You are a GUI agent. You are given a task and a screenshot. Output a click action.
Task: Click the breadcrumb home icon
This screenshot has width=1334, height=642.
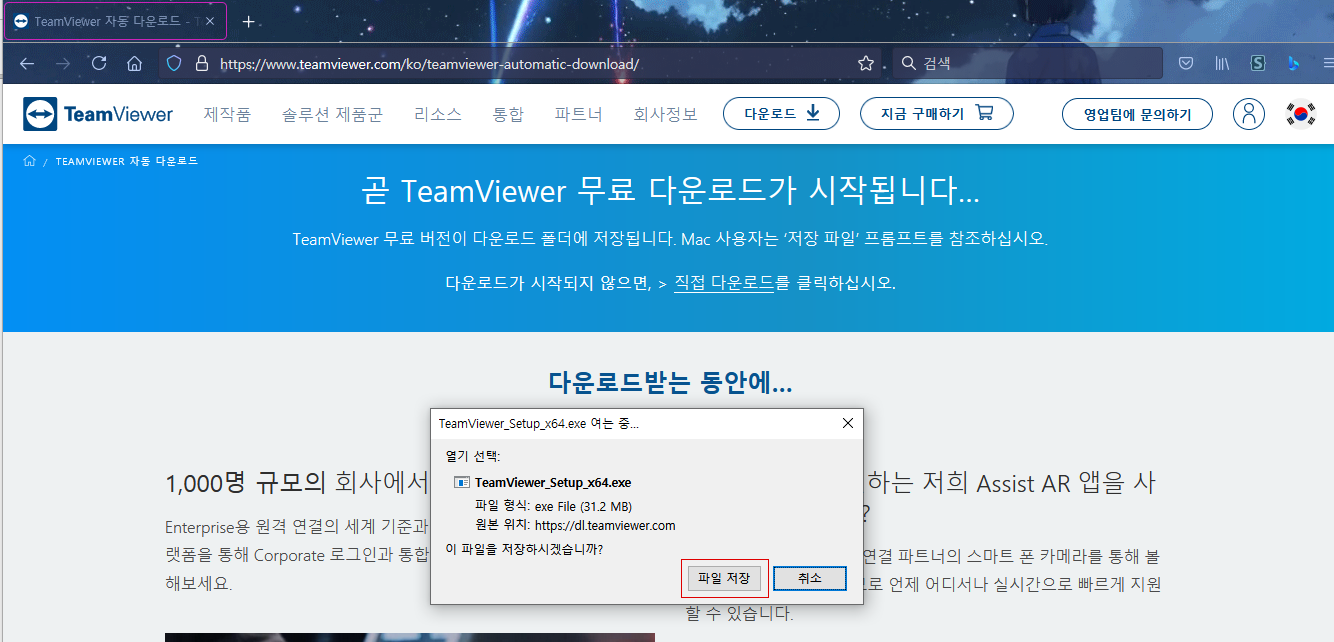pyautogui.click(x=29, y=161)
